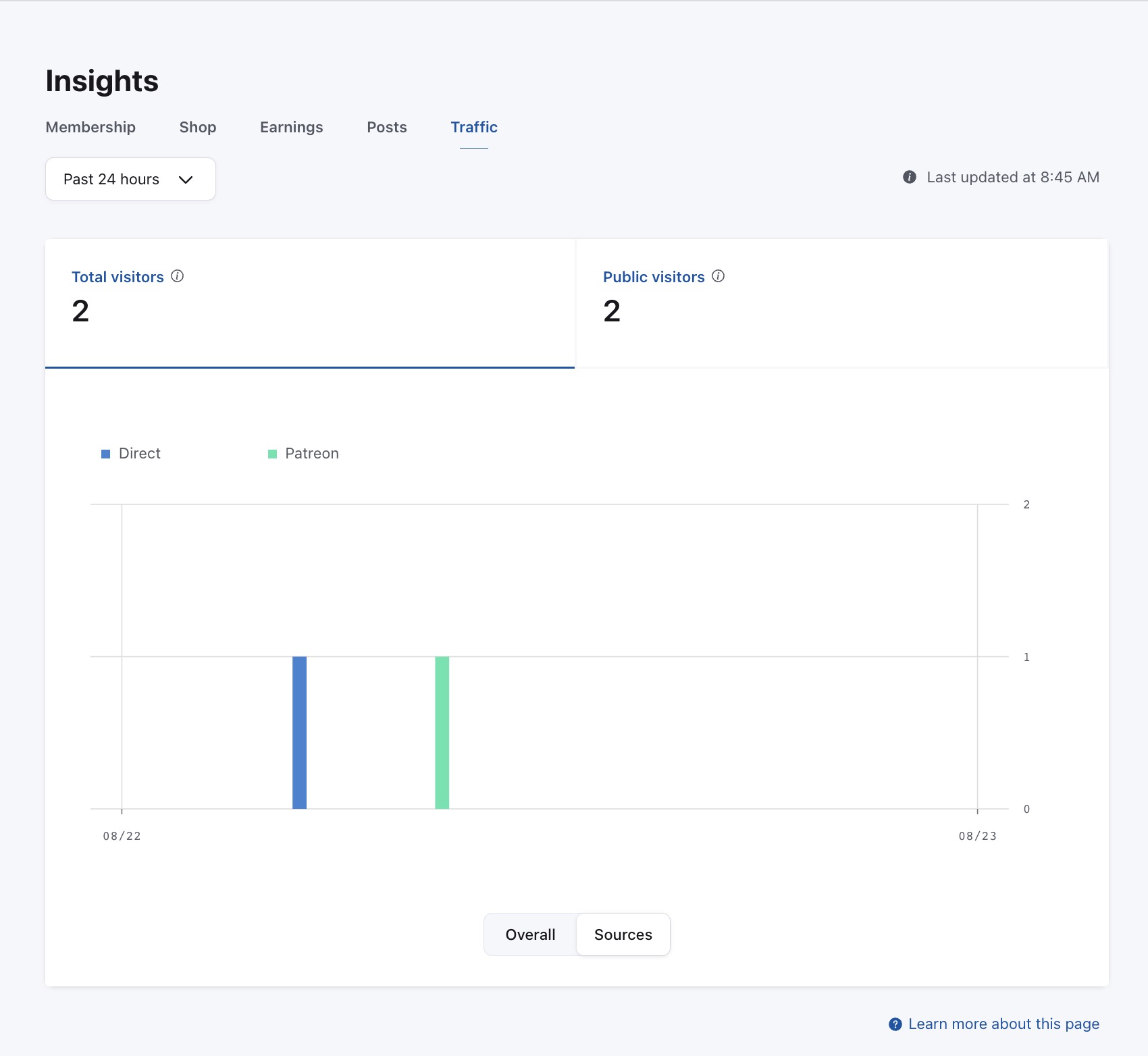Click the 08/22 date axis label
Image resolution: width=1148 pixels, height=1056 pixels.
coord(122,836)
